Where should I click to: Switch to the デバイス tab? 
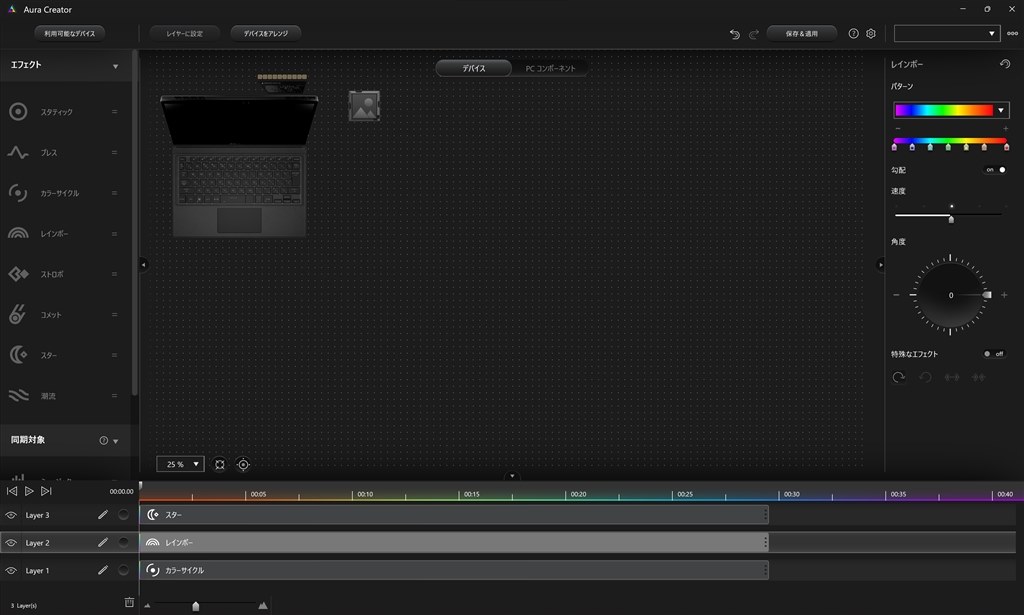474,68
